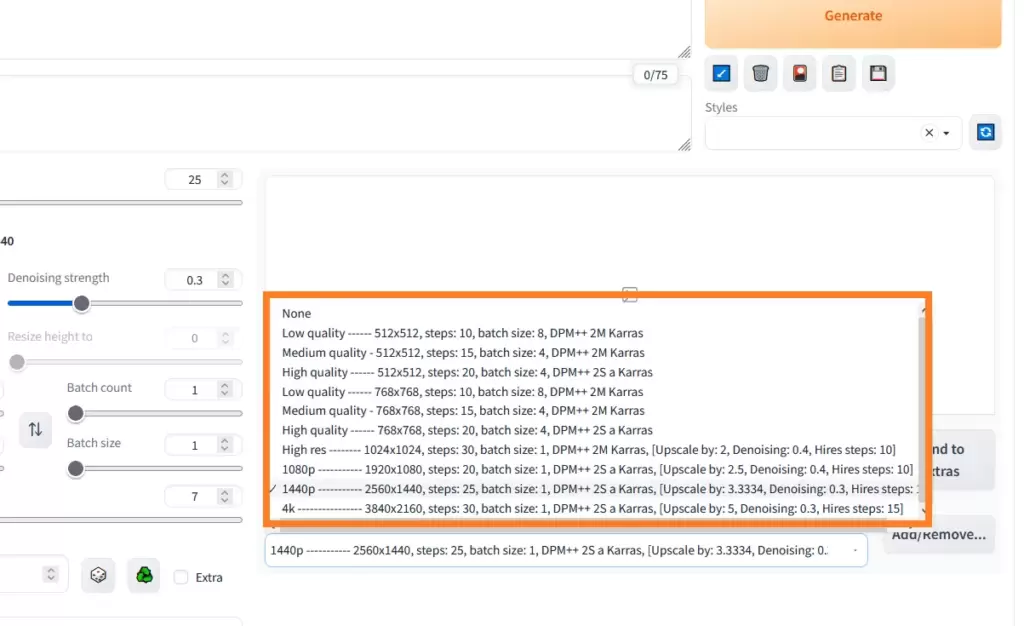Paste generation parameters via clipboard icon
Image resolution: width=1024 pixels, height=626 pixels.
click(838, 72)
